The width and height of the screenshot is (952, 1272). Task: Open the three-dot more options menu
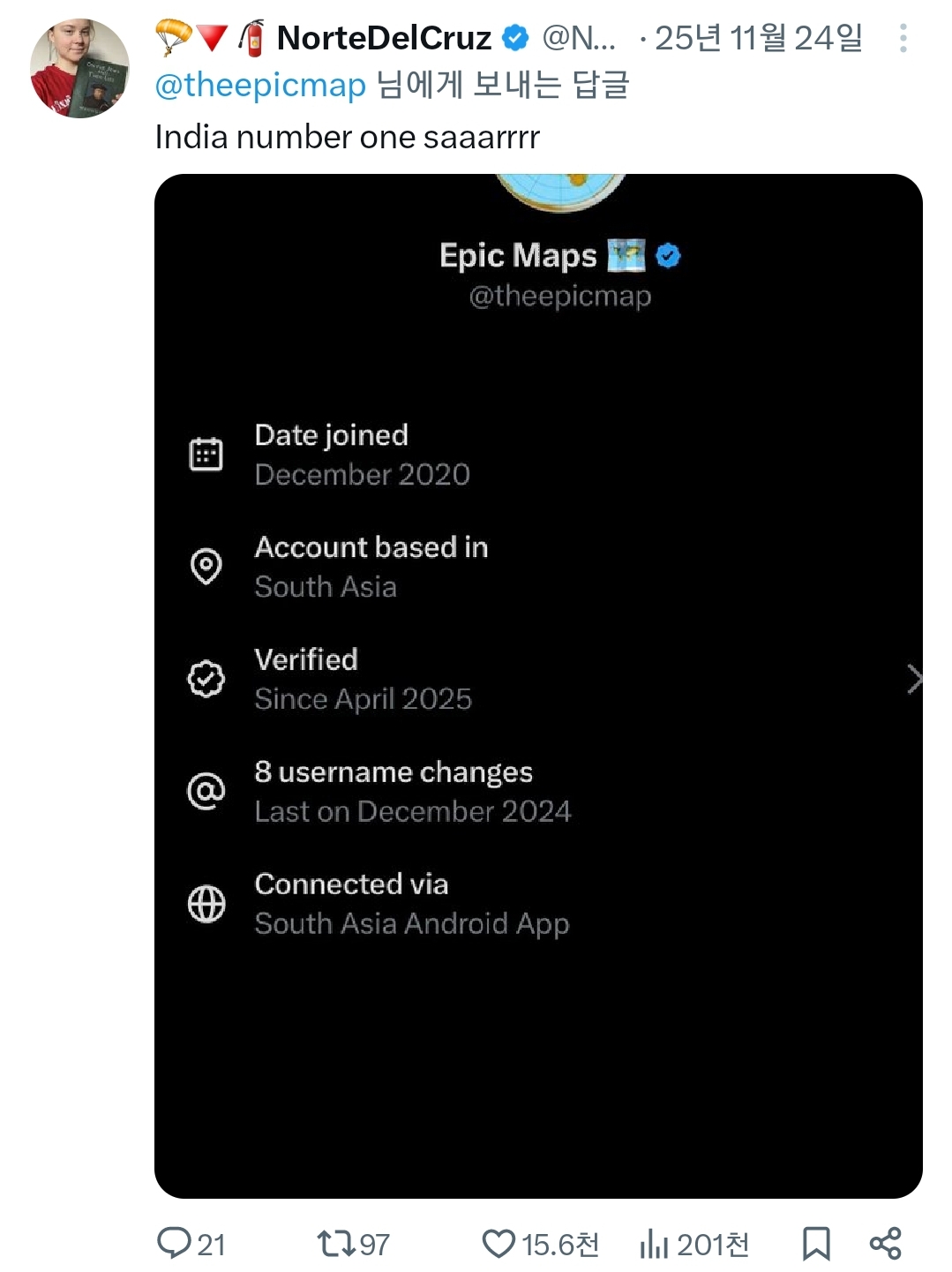coord(903,38)
